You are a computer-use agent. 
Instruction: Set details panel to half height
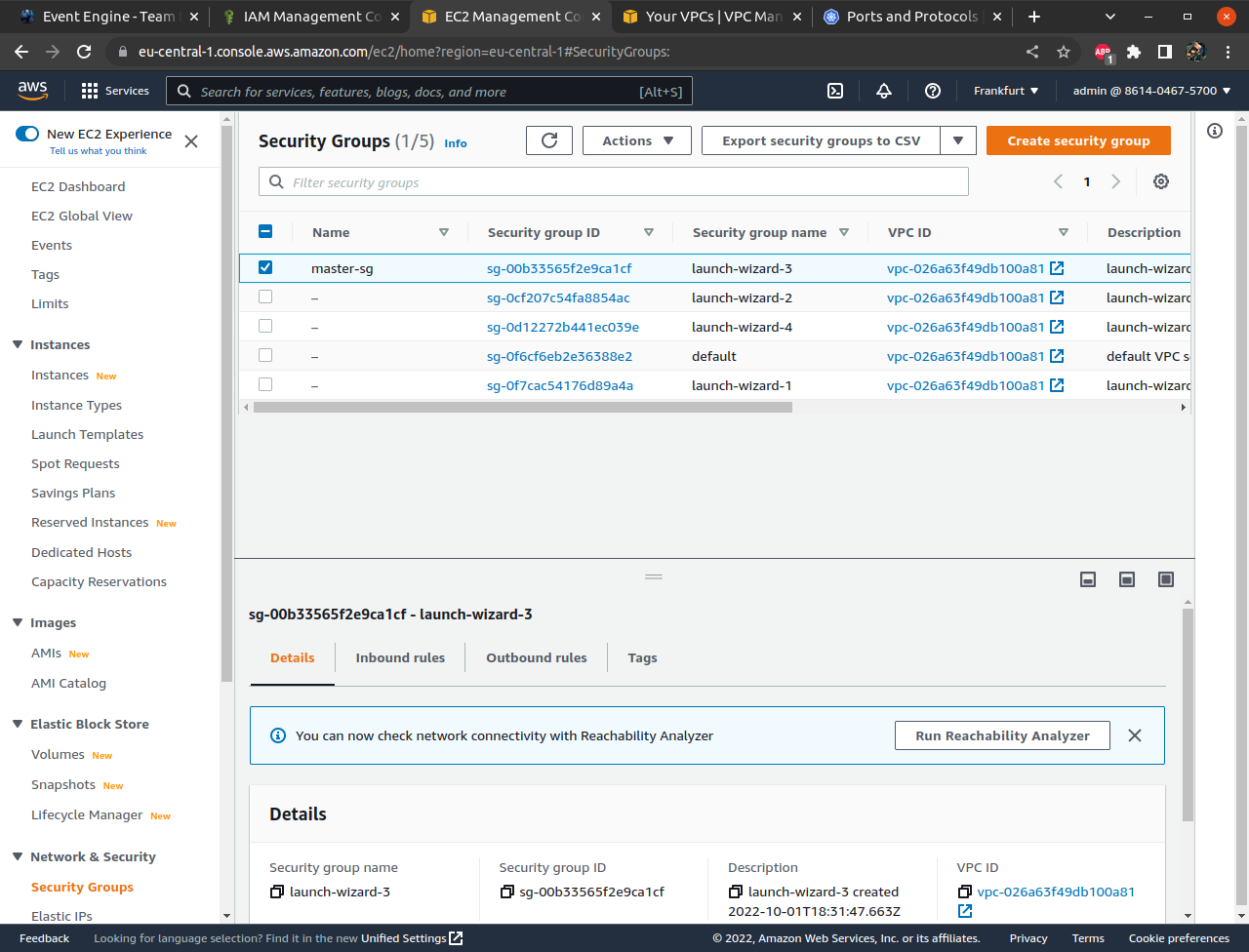1127,579
